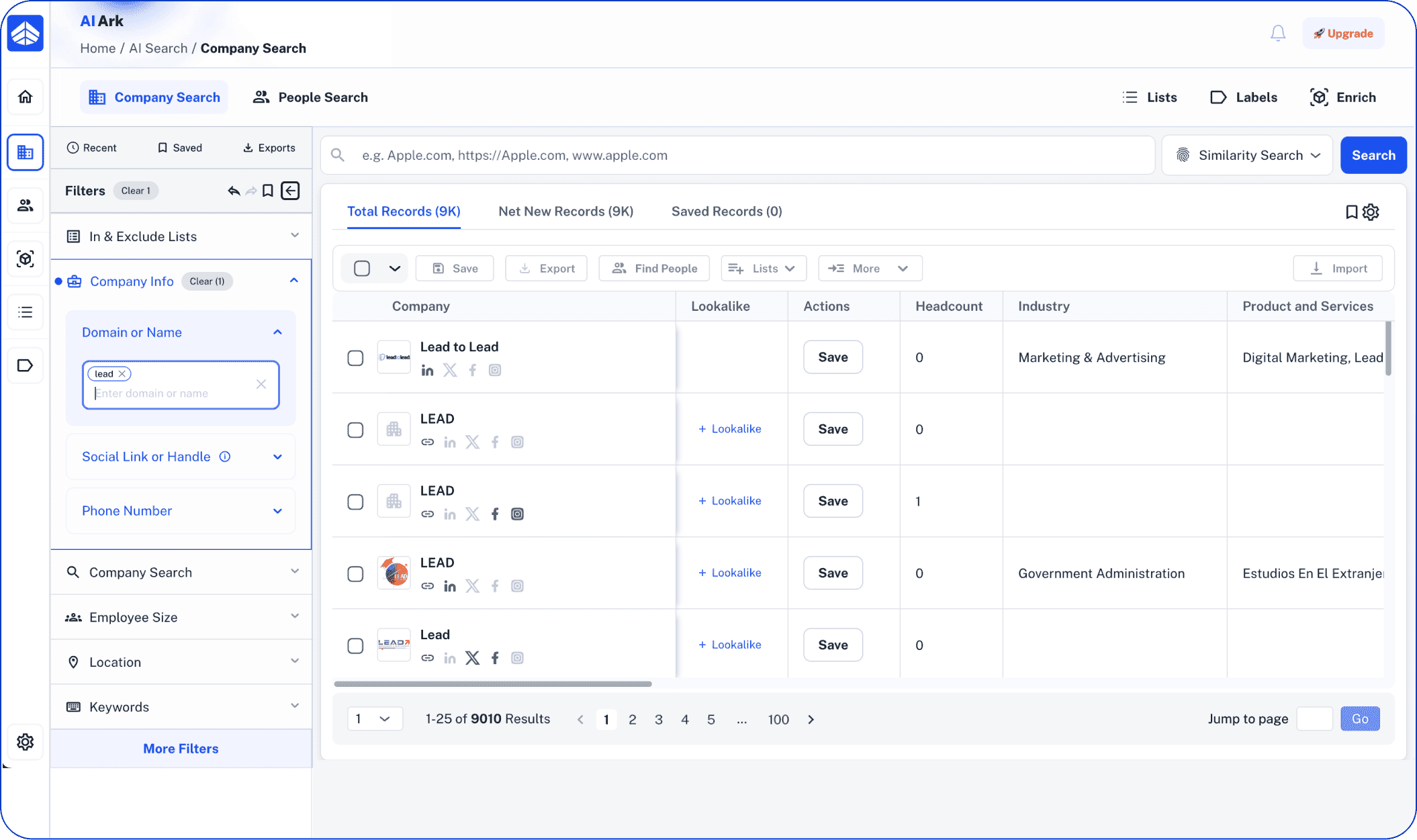Click the Import button
The height and width of the screenshot is (840, 1417).
pyautogui.click(x=1338, y=269)
